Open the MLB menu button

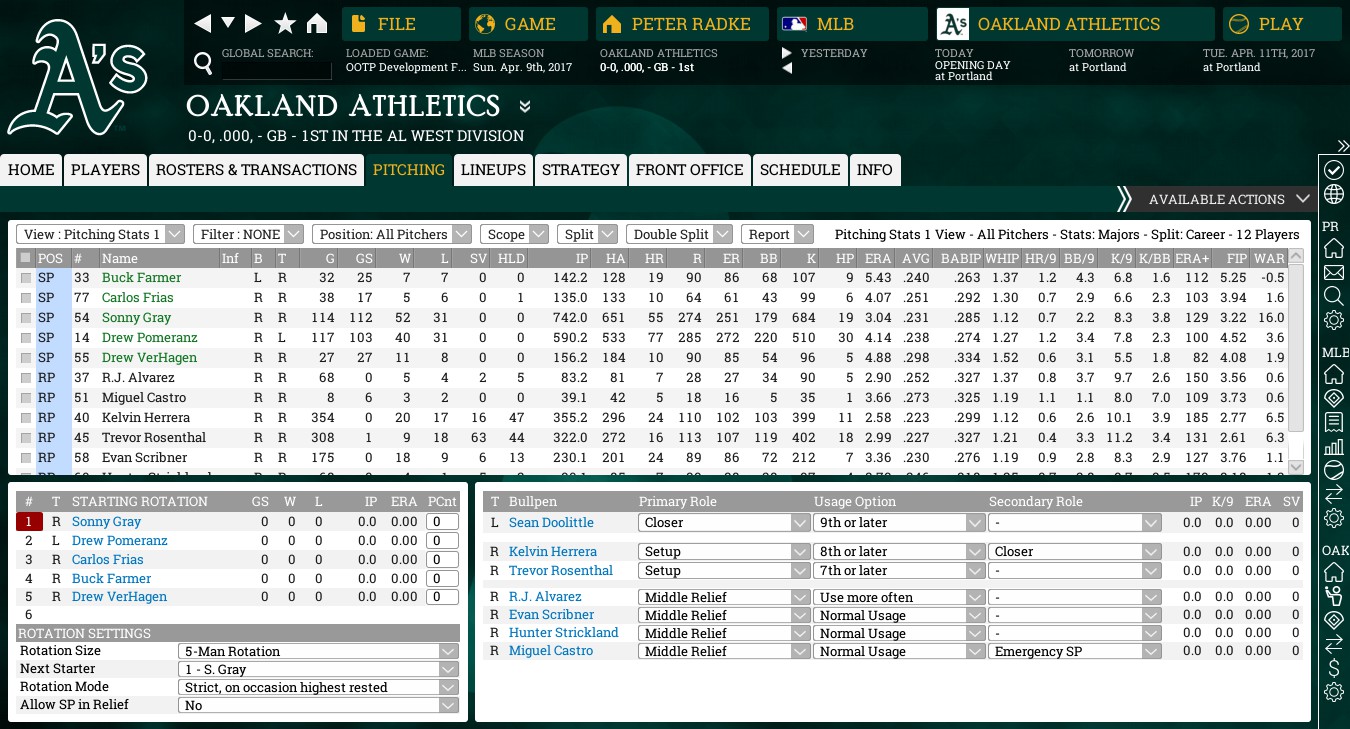(852, 24)
